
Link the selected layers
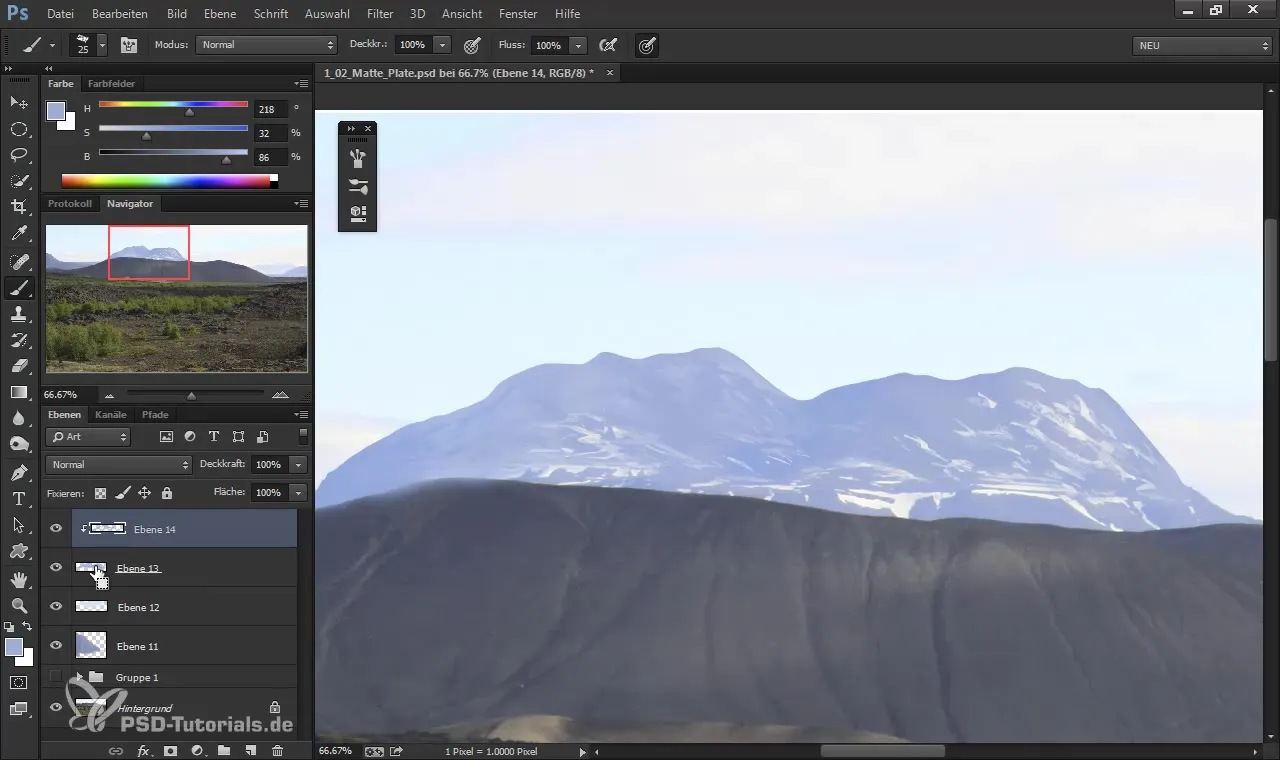[x=115, y=750]
